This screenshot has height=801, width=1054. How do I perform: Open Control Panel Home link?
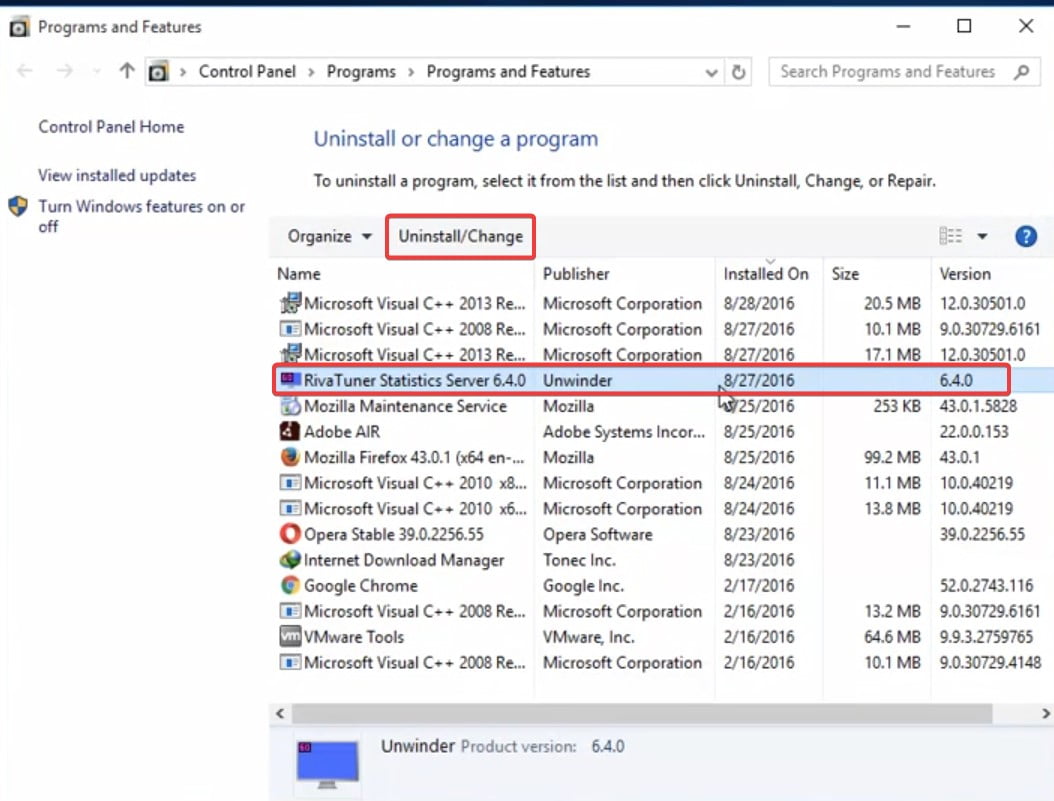tap(111, 127)
